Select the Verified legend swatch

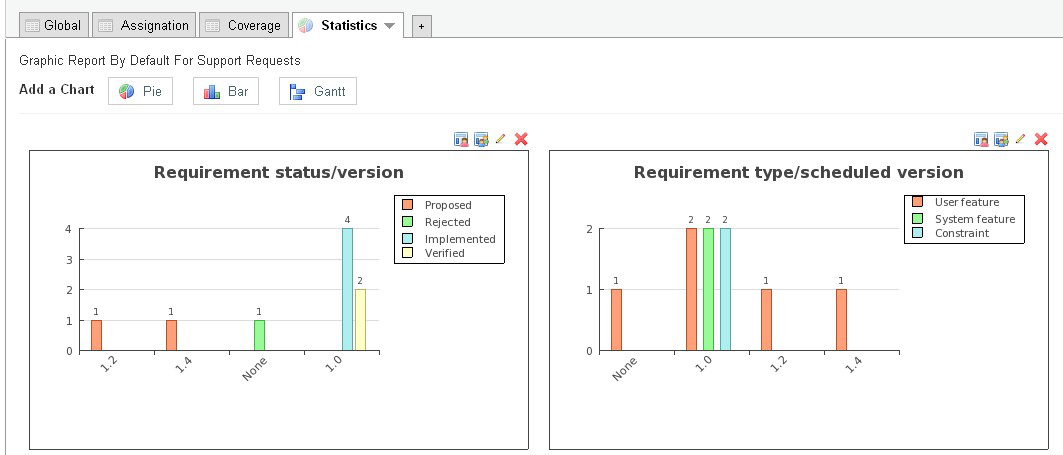point(408,254)
